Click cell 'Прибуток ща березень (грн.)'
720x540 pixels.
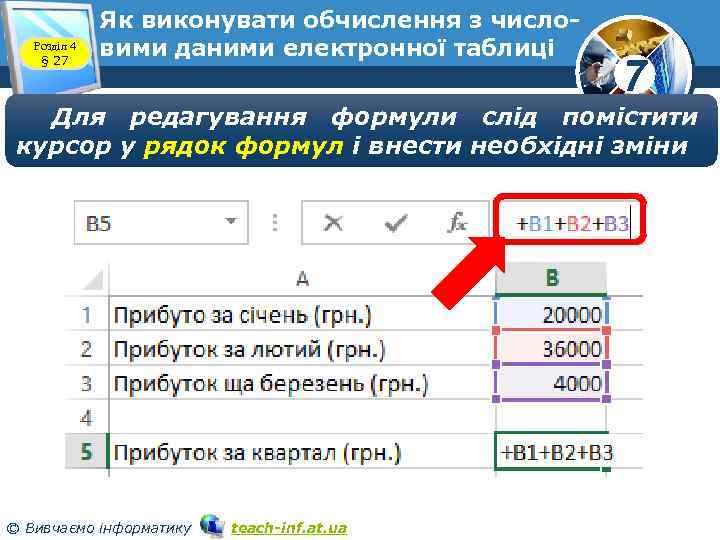pyautogui.click(x=302, y=383)
